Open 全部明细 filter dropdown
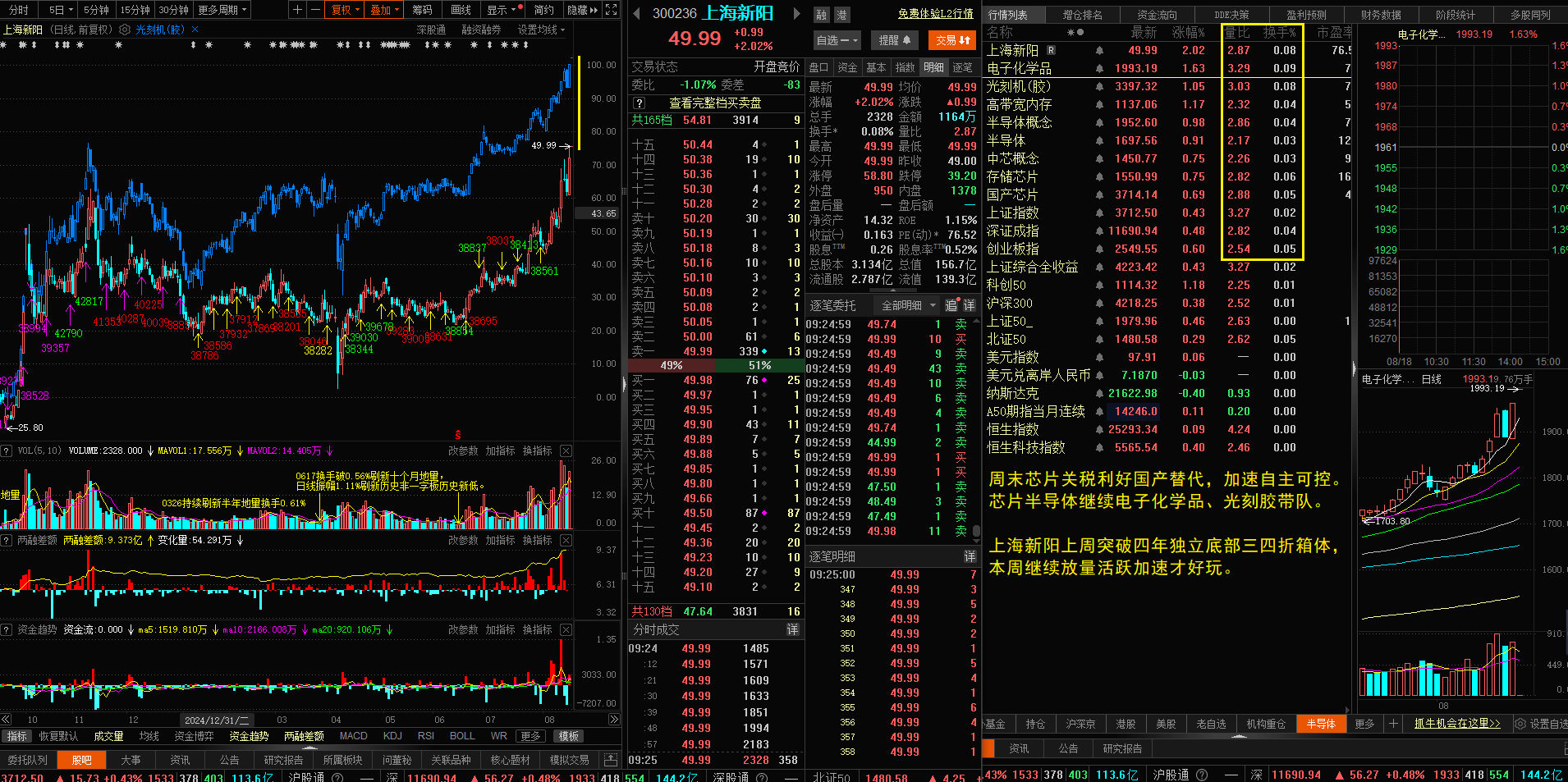This screenshot has width=1568, height=782. point(908,305)
